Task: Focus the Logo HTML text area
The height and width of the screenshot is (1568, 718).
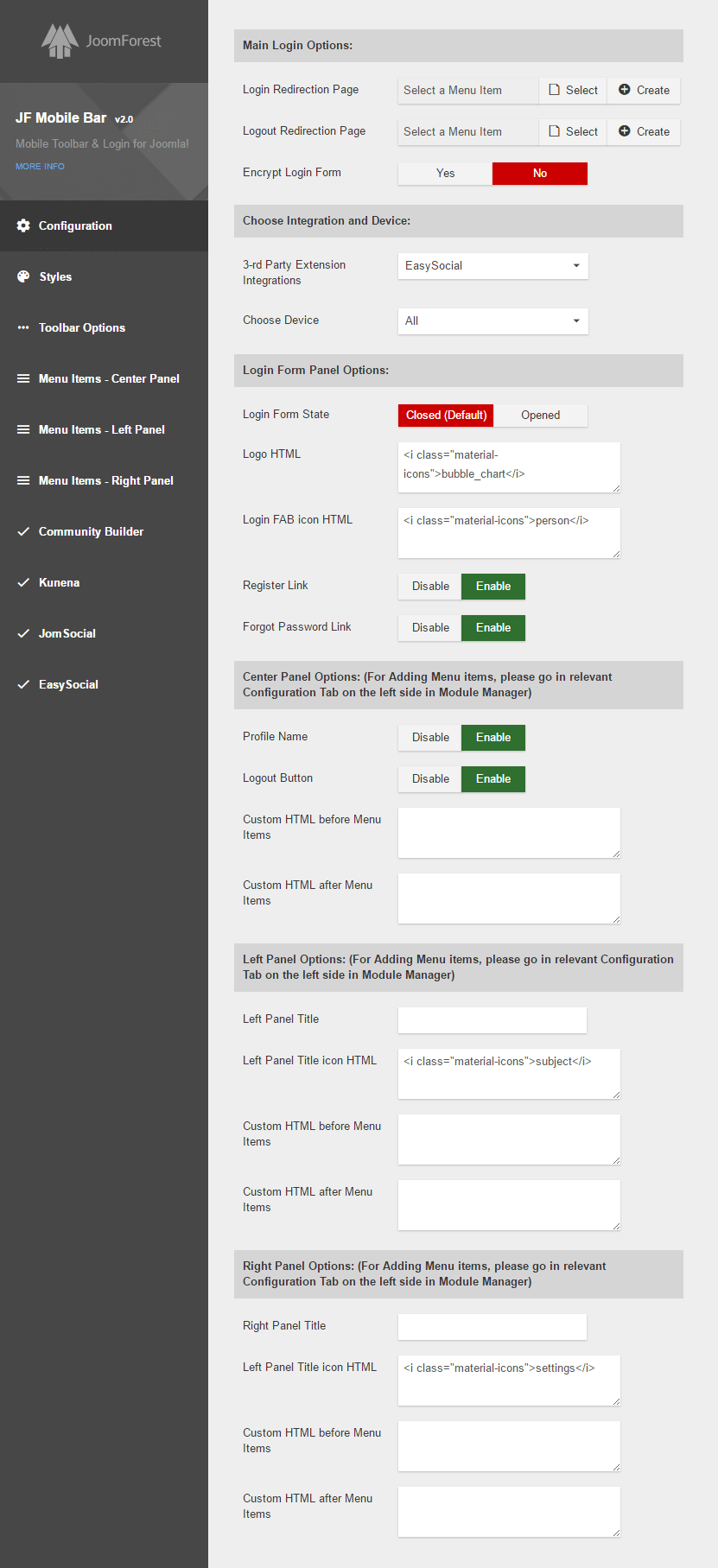Action: 509,467
